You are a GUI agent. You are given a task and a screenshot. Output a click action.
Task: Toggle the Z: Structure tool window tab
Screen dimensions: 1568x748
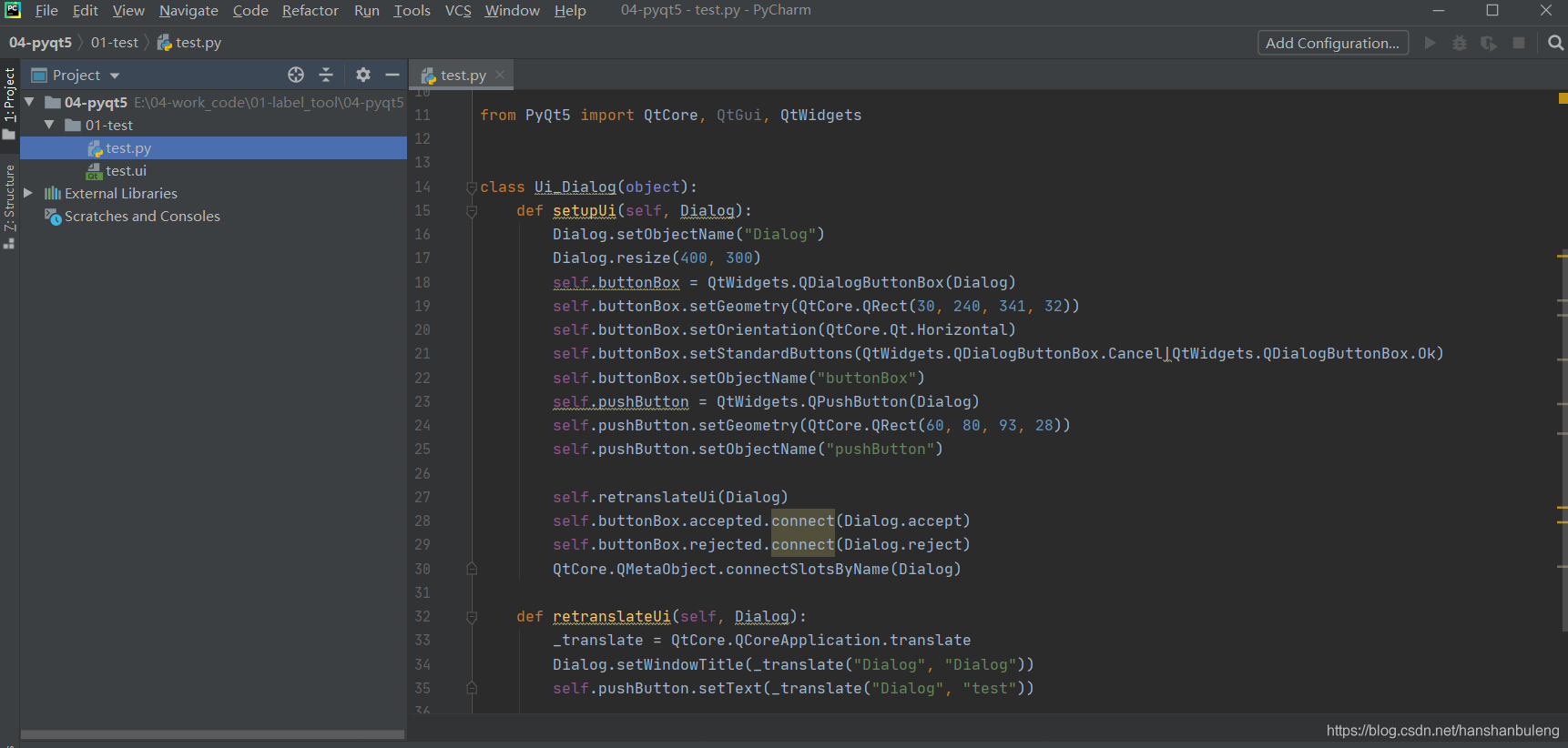tap(9, 206)
